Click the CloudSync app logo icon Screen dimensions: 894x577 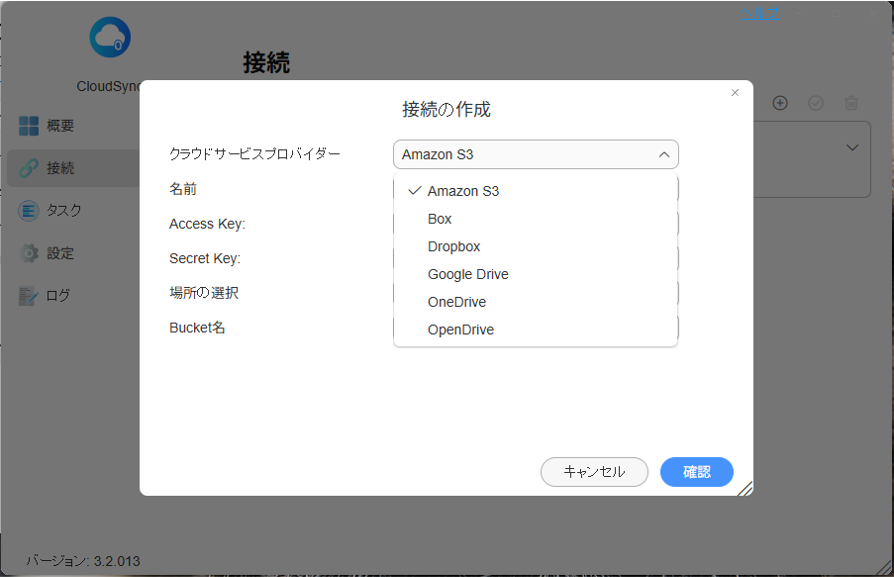(110, 37)
